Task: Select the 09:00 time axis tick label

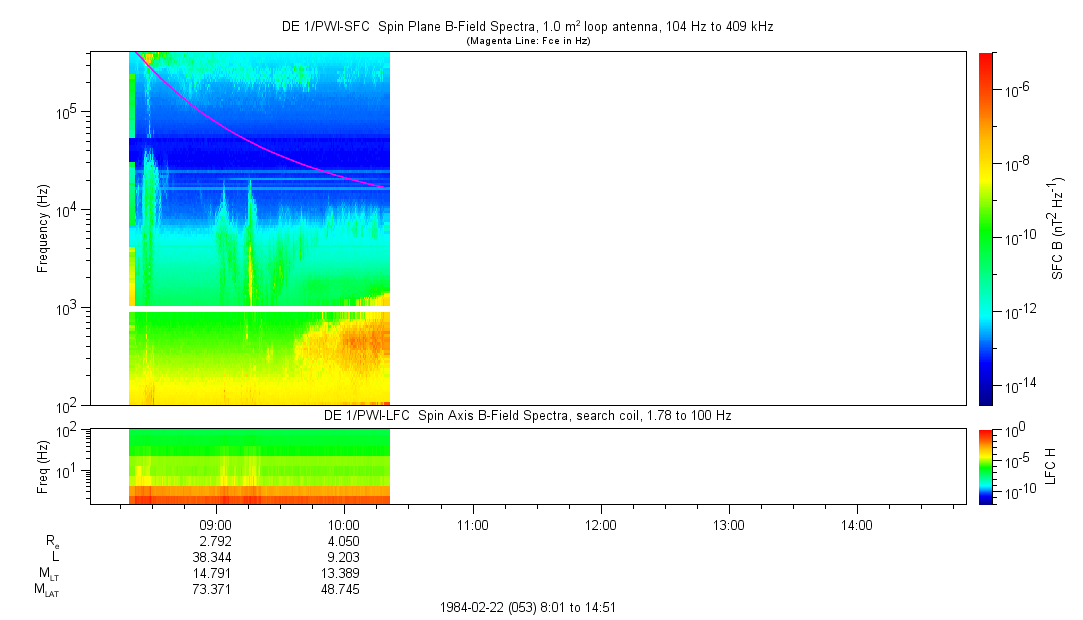Action: (x=216, y=524)
